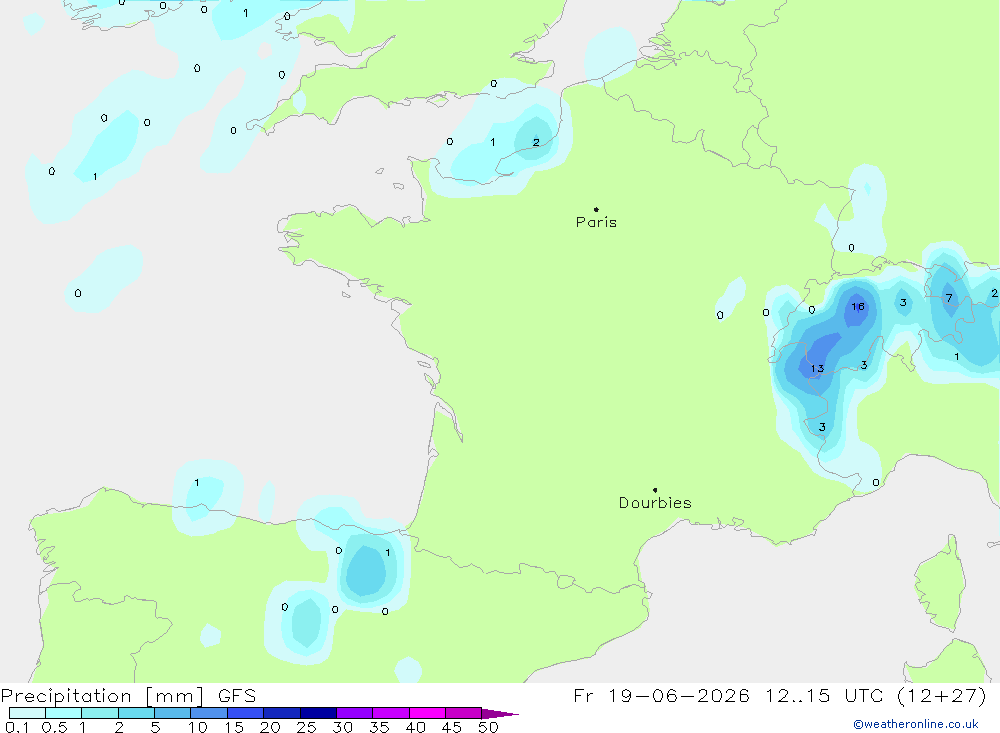The image size is (1000, 733).
Task: Select legend swatch between 0.1 and 0.5
Action: coord(27,713)
